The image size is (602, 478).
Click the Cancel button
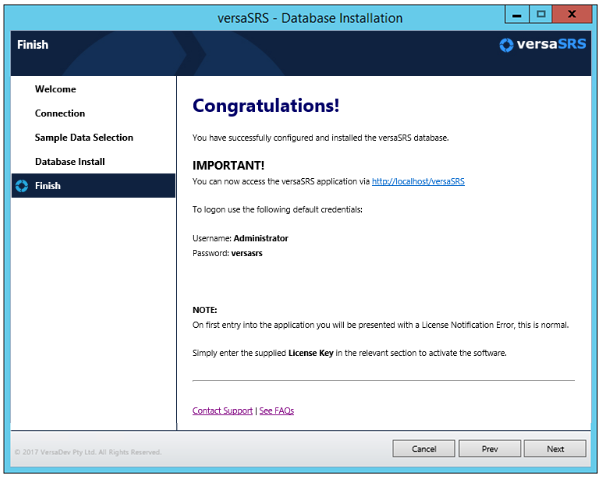point(424,449)
